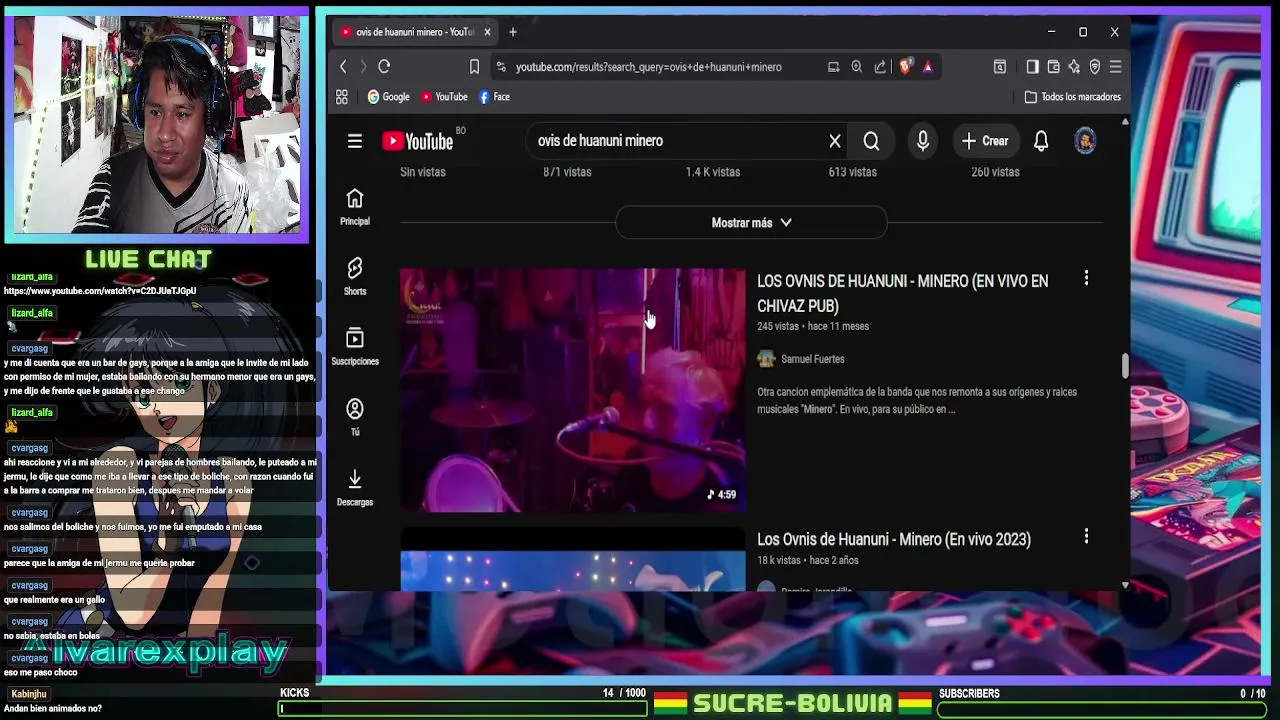Screen dimensions: 1280x720
Task: Click the Kabinjhu username in chat
Action: tap(29, 694)
